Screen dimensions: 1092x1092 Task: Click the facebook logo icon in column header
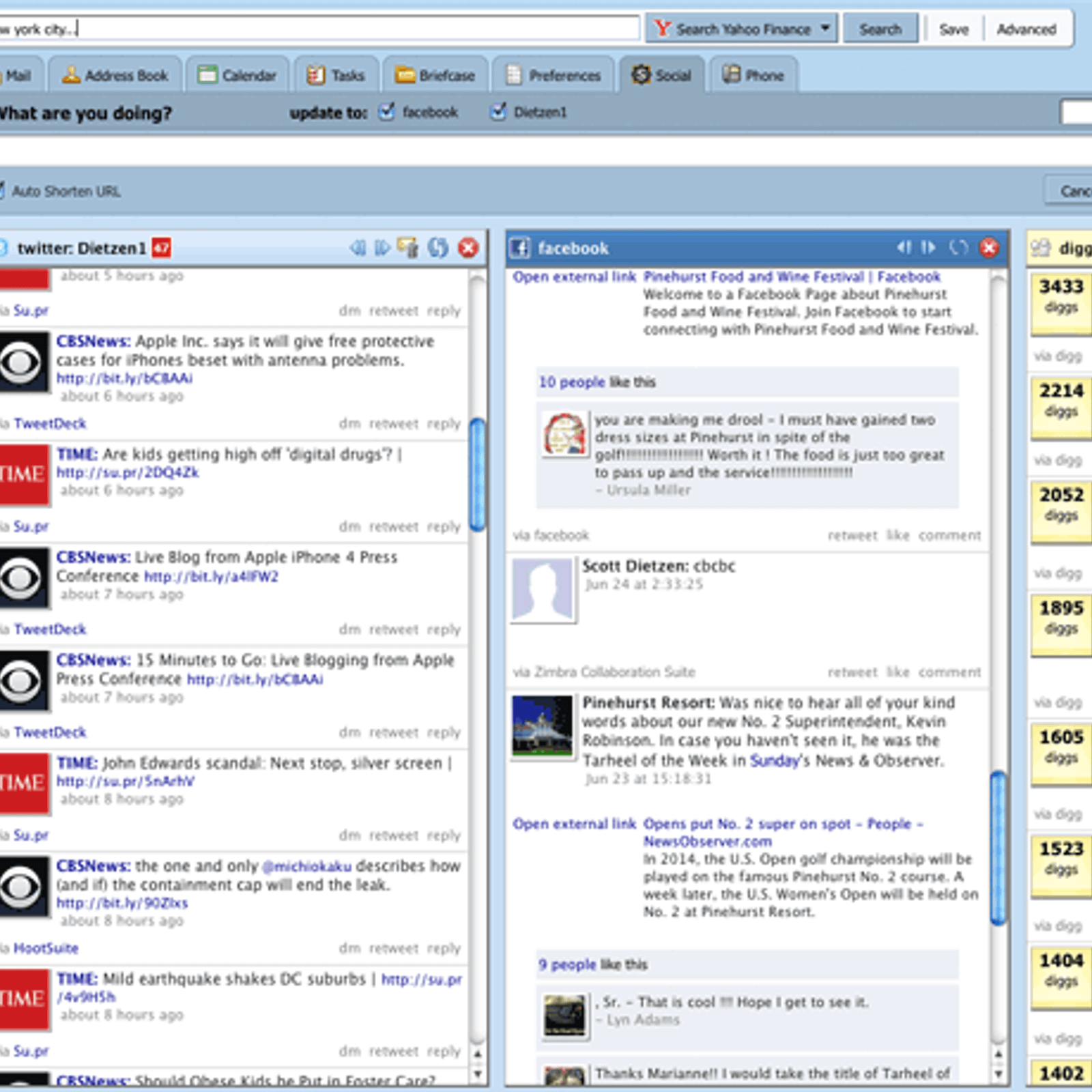[520, 248]
